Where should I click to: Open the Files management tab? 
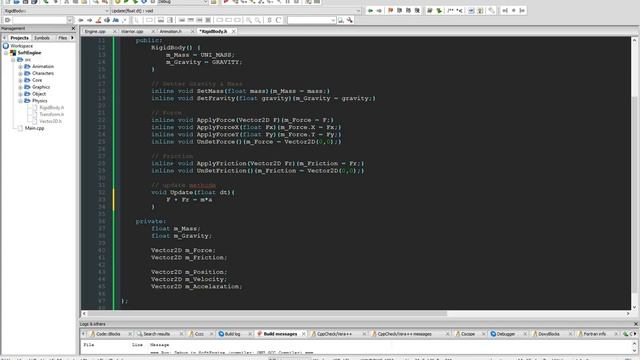(x=62, y=38)
